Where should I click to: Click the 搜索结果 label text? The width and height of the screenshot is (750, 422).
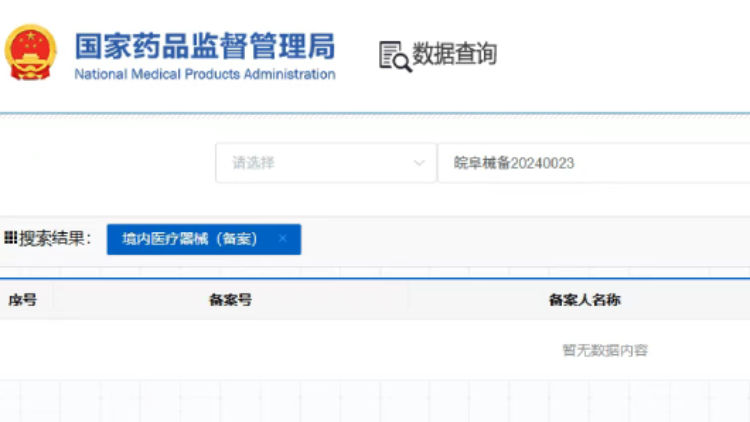coord(56,238)
